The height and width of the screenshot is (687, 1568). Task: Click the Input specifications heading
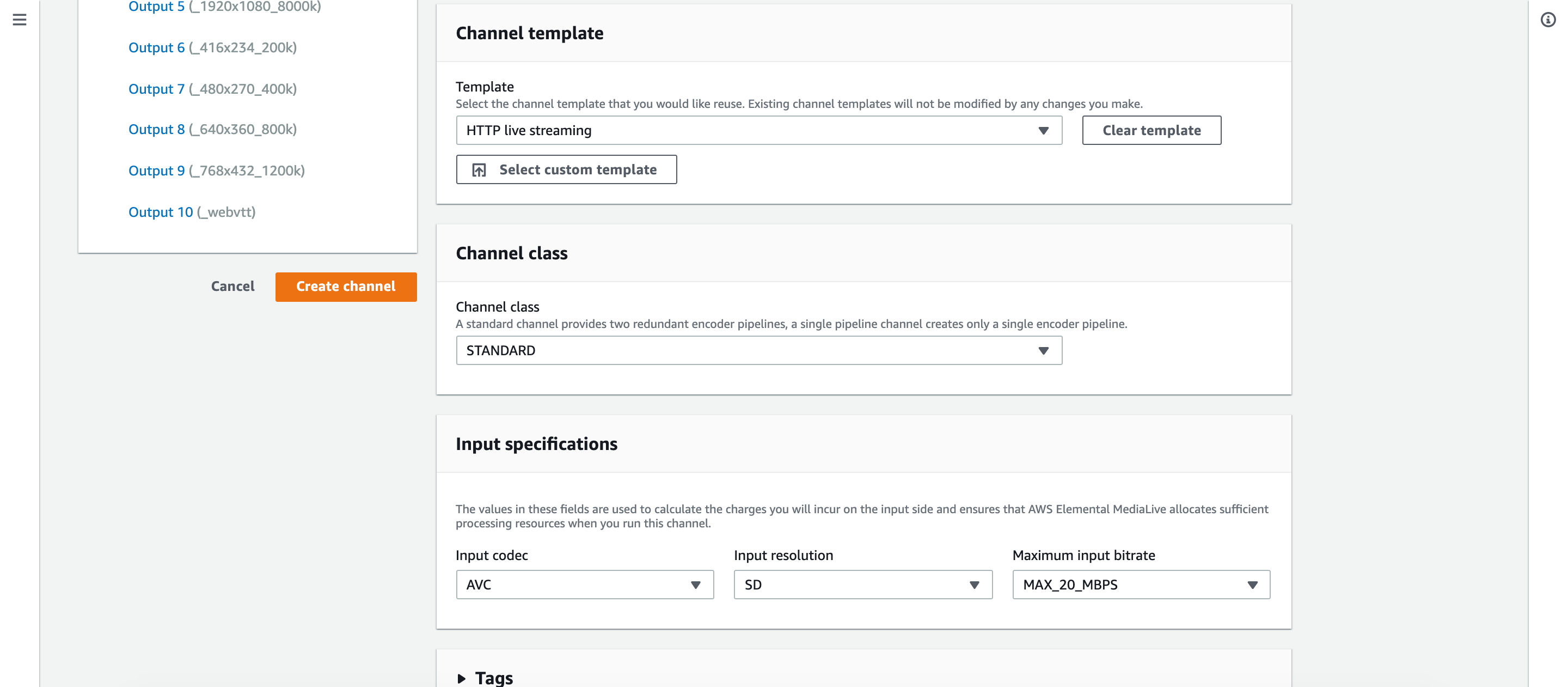[536, 444]
